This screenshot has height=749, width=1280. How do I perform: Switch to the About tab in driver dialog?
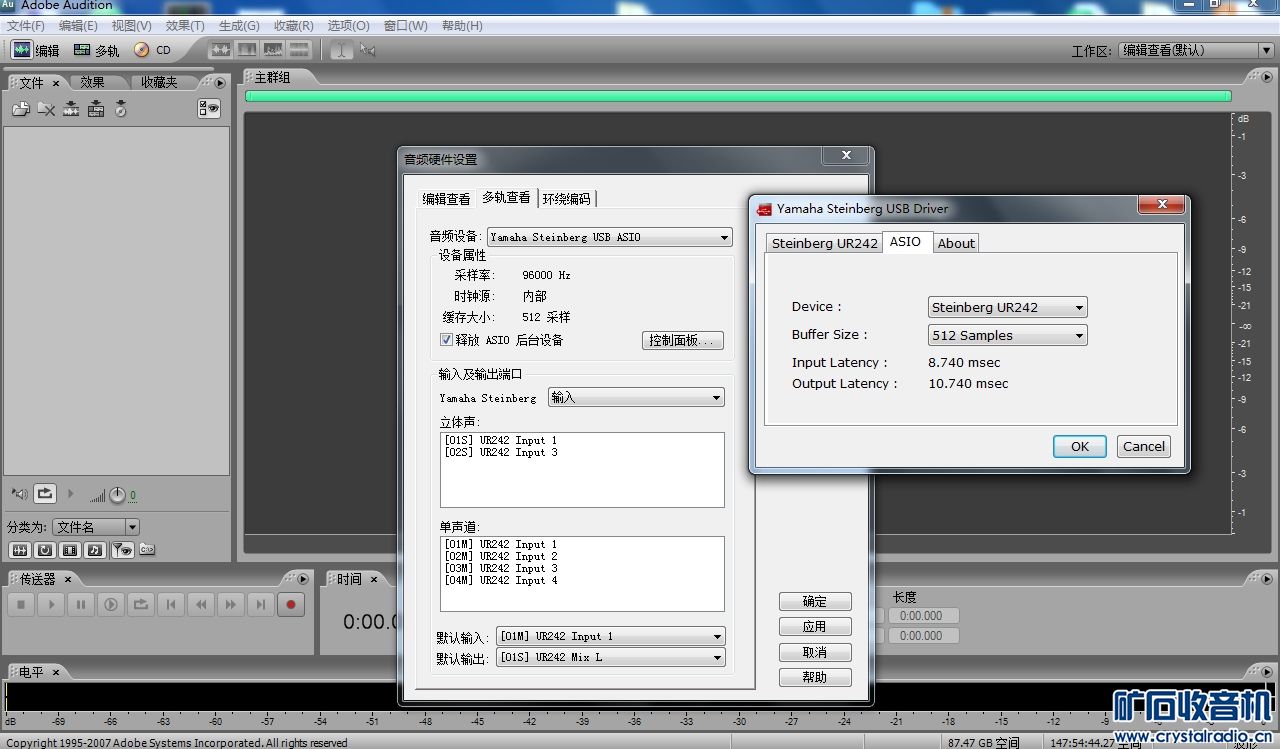point(956,243)
